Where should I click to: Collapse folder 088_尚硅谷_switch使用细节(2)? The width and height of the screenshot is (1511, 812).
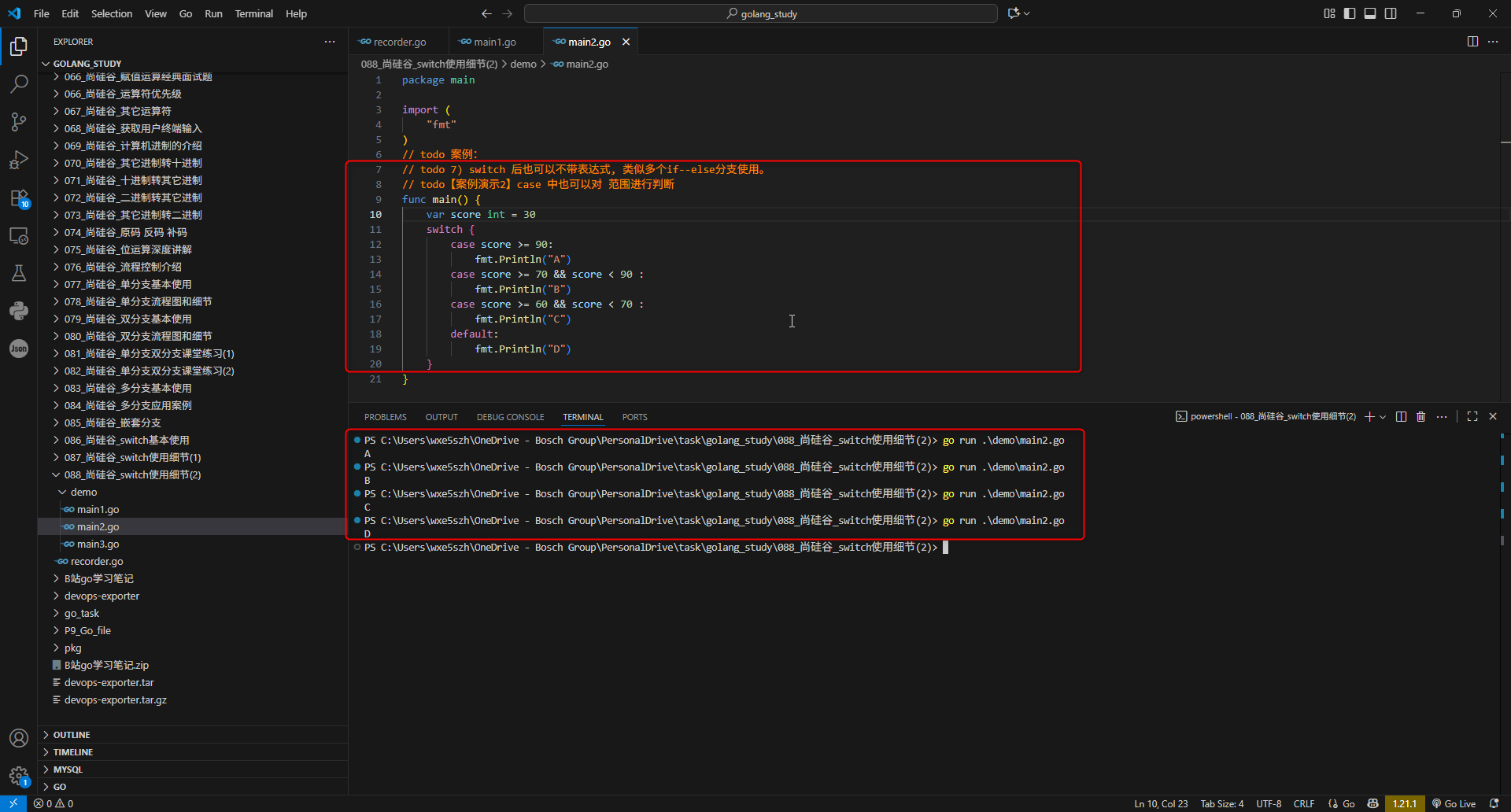(193, 474)
